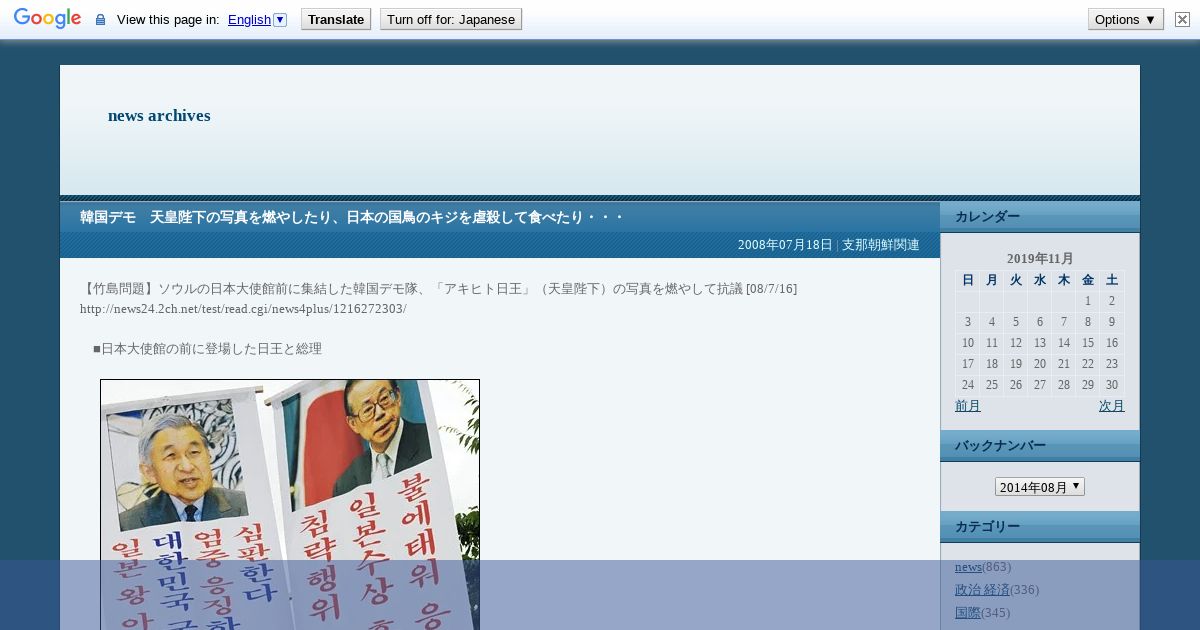Click the 2019年11月 calendar caption

click(x=1040, y=259)
